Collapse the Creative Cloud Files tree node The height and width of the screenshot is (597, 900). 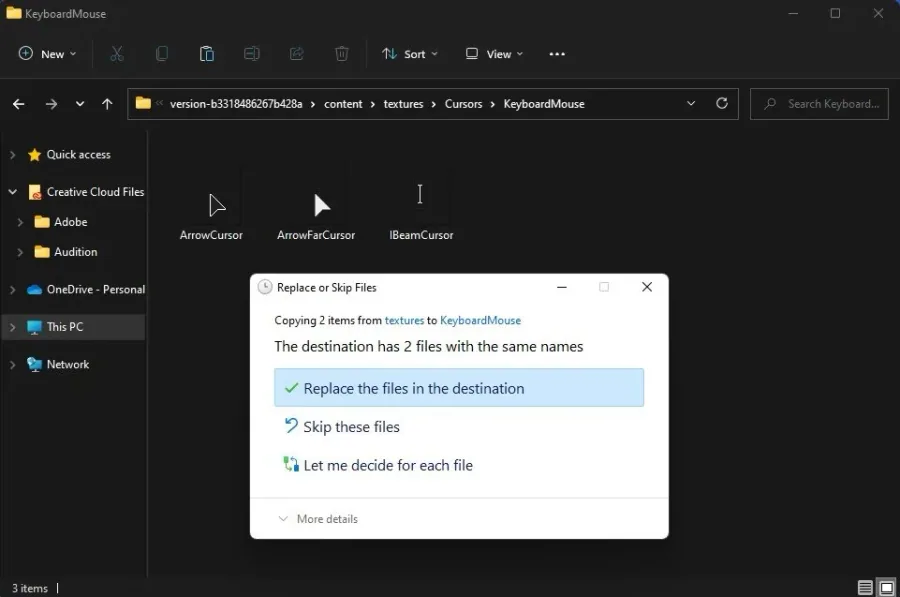click(13, 192)
